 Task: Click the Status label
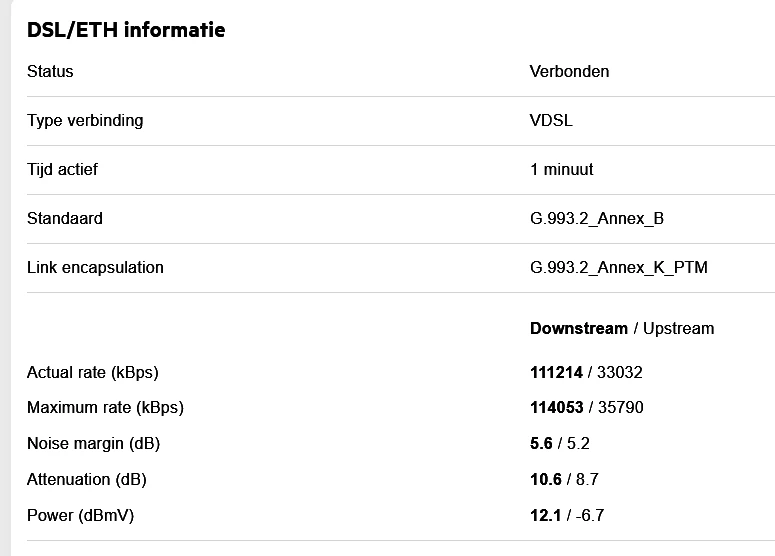click(x=50, y=72)
